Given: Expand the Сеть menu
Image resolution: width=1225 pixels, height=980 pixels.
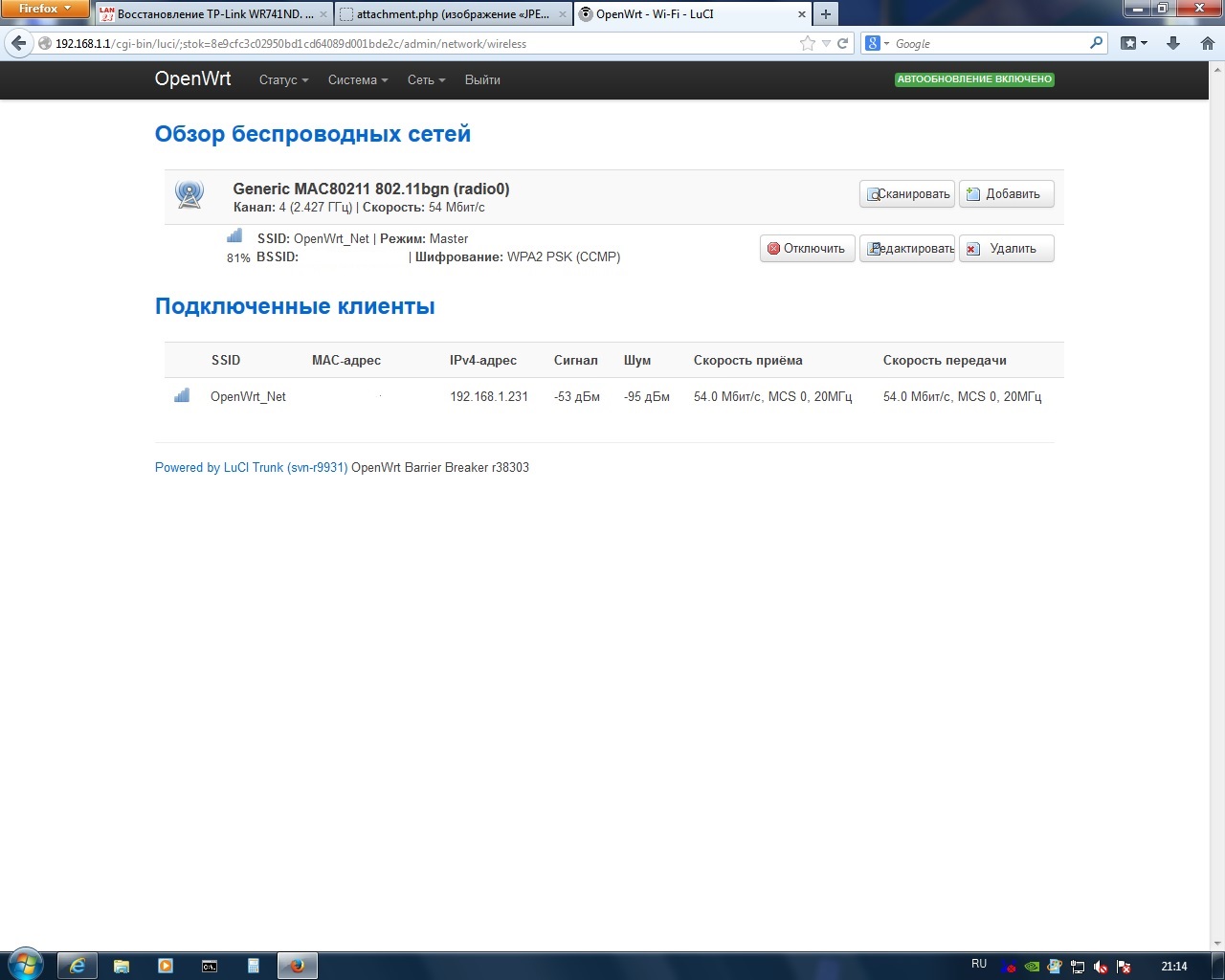Looking at the screenshot, I should 426,80.
